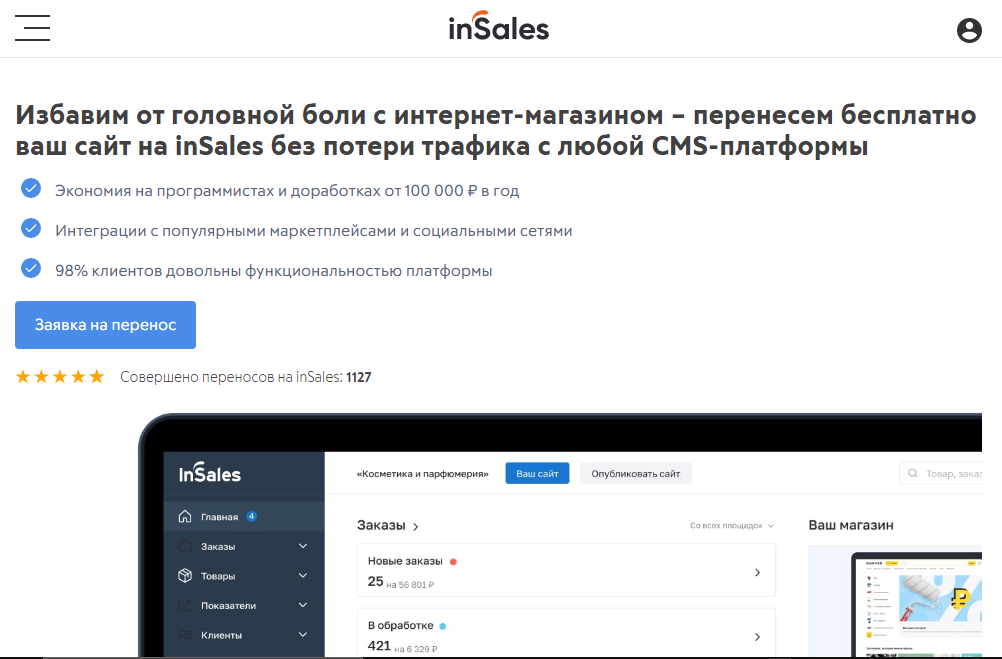Click the people icon beside "Клиенты"

pos(185,635)
